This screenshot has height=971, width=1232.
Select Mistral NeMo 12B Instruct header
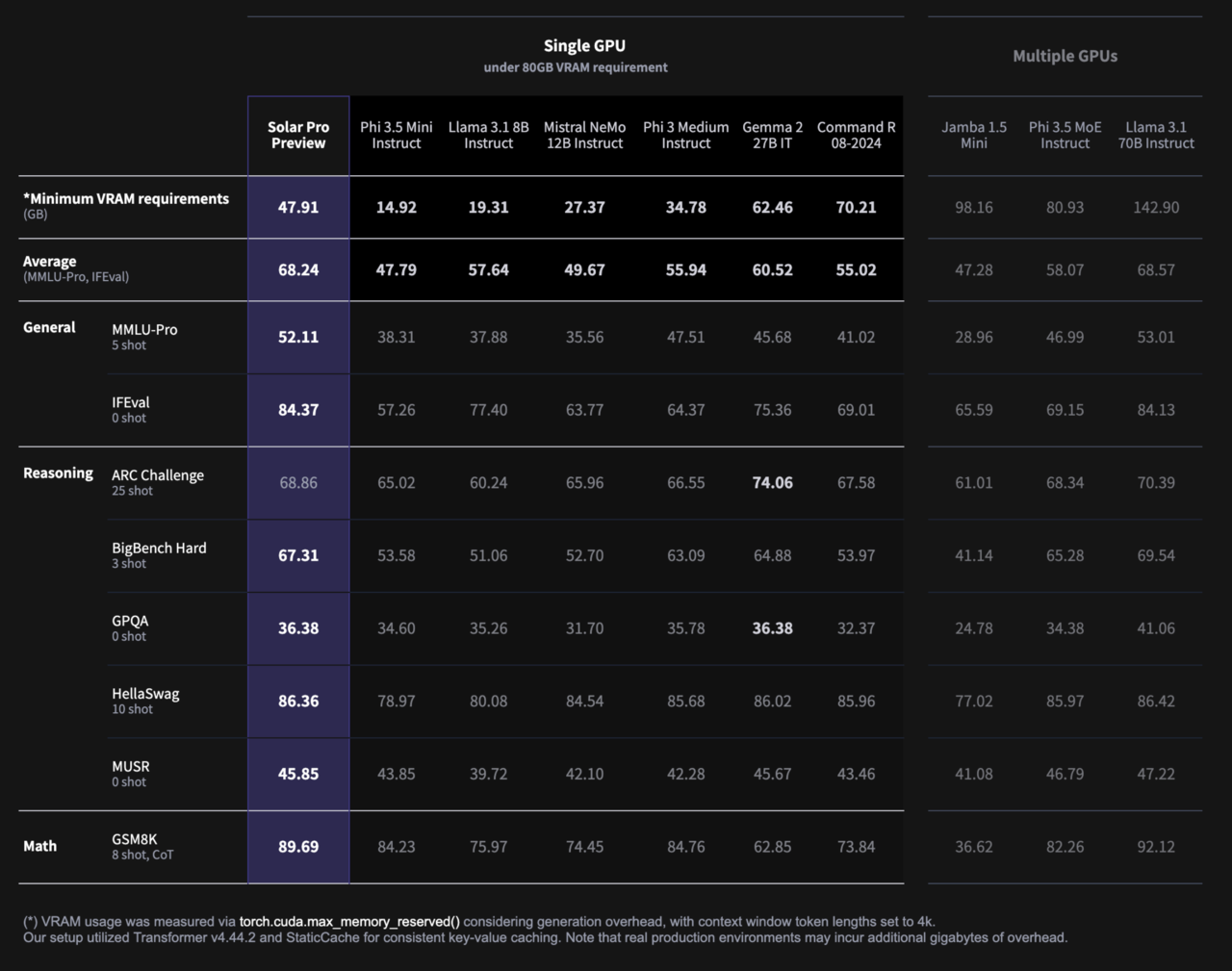pos(584,135)
